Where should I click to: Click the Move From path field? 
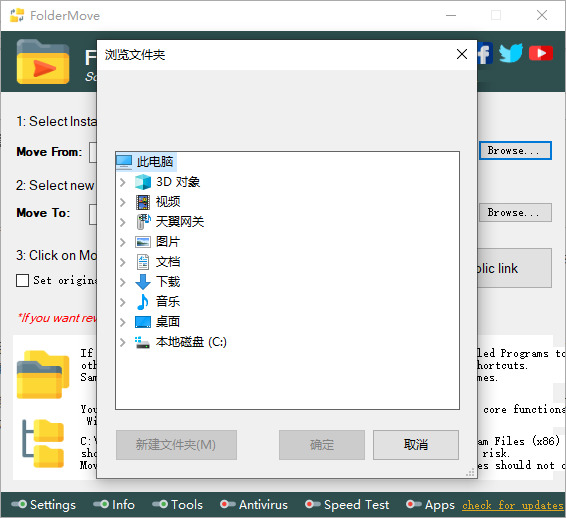(93, 153)
